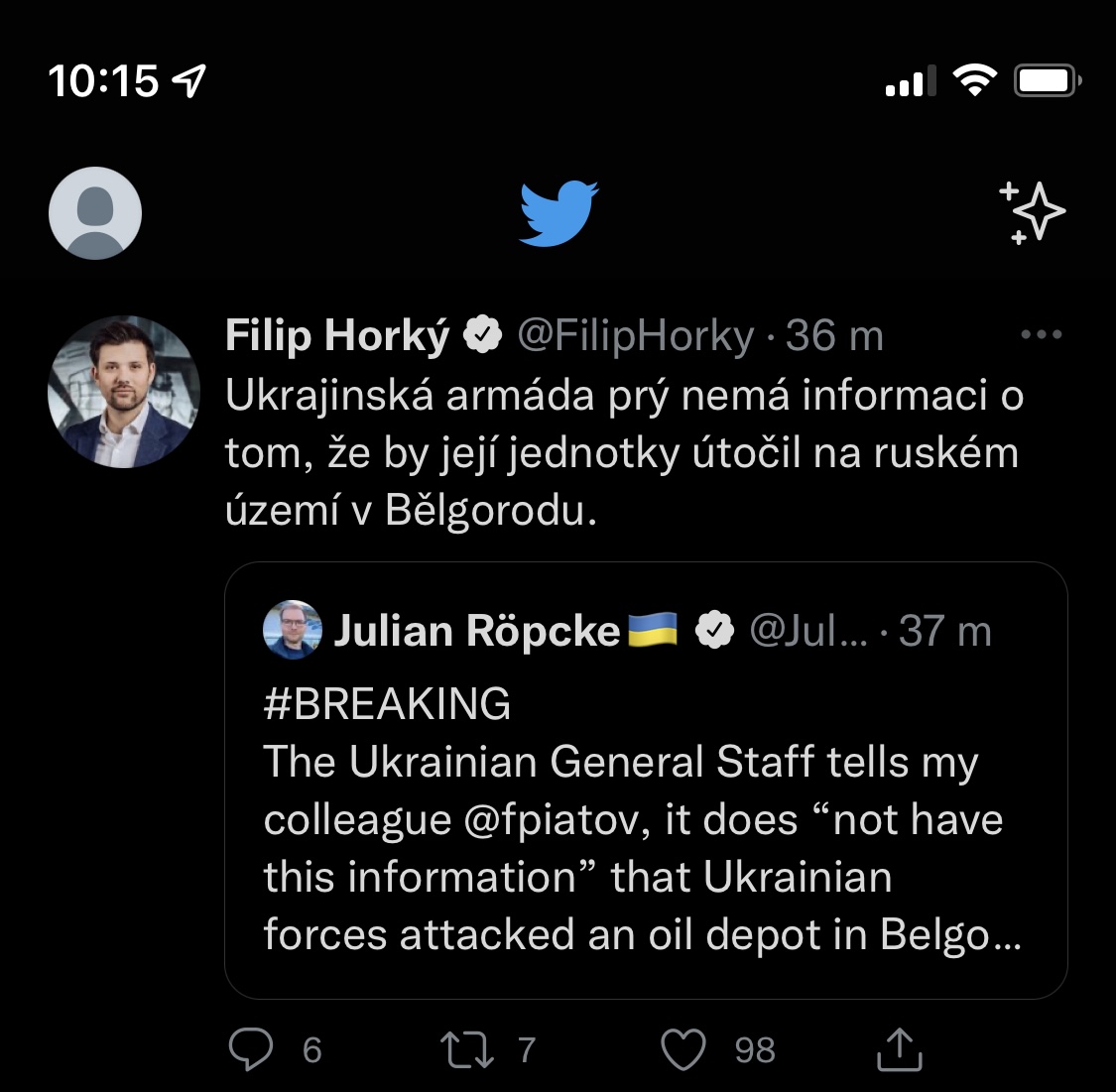Switch timeline view with sparkle icon

[x=1031, y=212]
